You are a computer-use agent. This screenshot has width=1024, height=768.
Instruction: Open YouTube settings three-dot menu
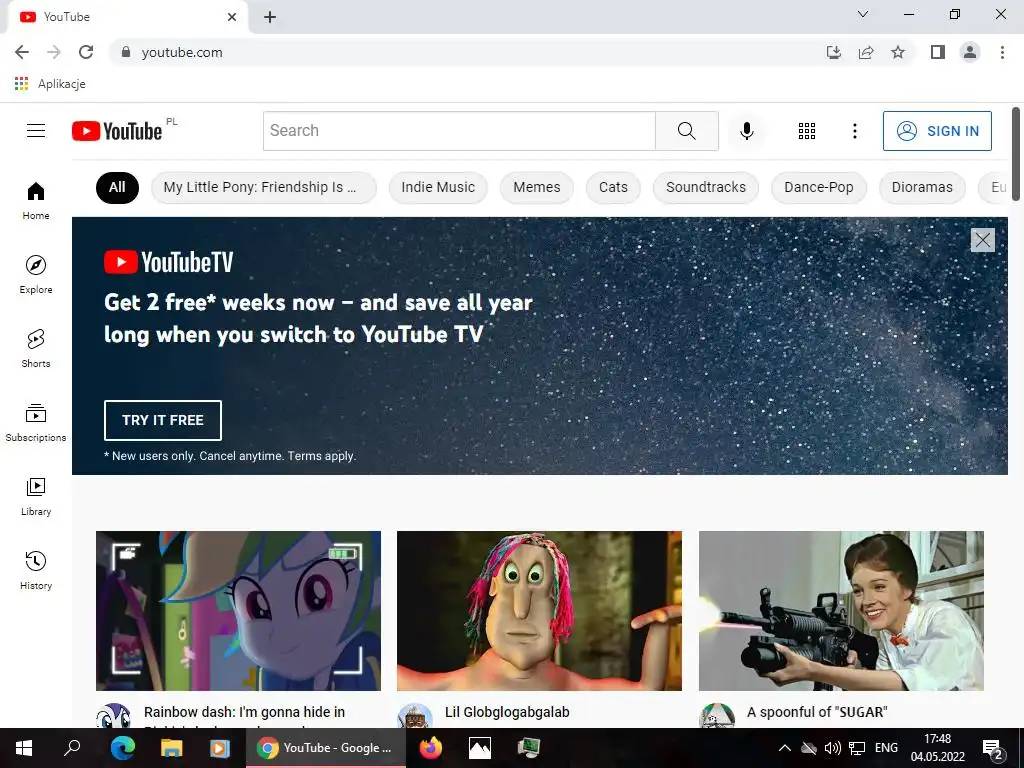pos(854,131)
